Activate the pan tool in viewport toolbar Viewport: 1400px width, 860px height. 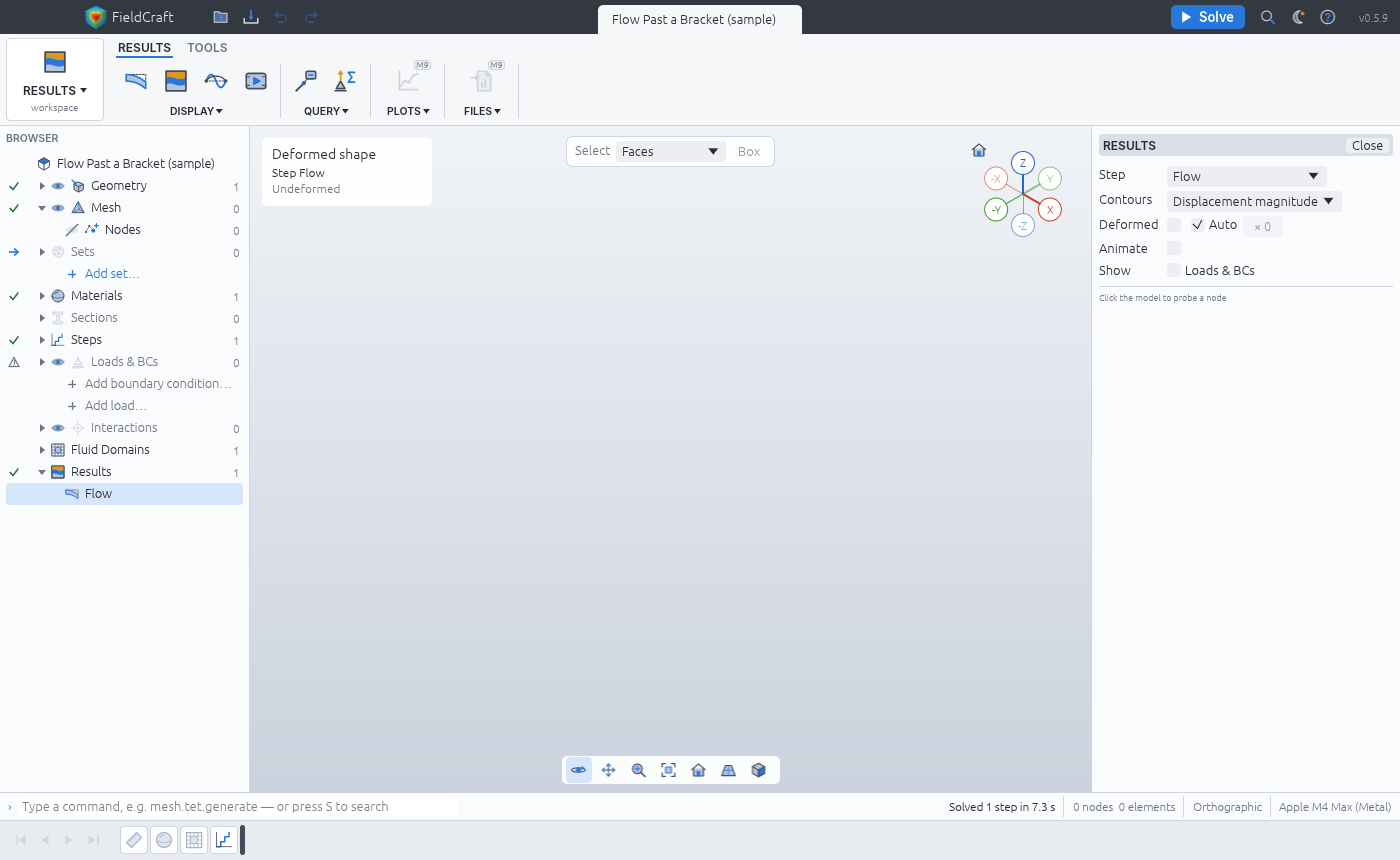608,770
